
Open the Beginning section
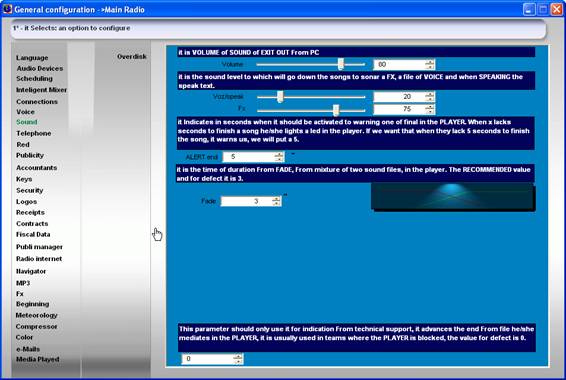click(x=32, y=304)
